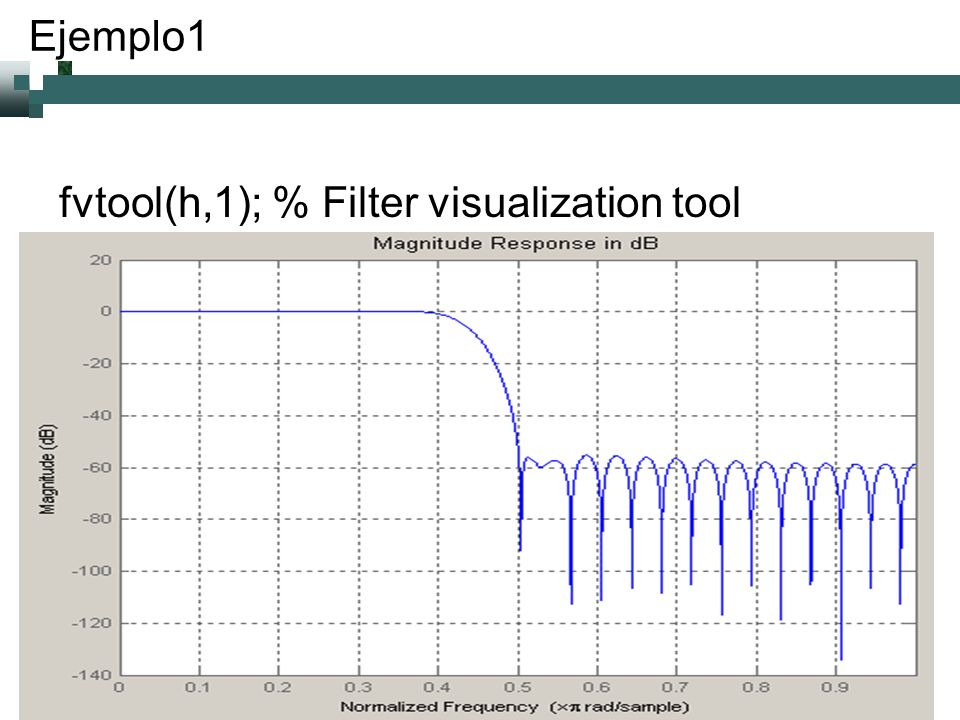This screenshot has height=720, width=960.
Task: Click the x-axis tick label '0.4'
Action: tap(437, 688)
